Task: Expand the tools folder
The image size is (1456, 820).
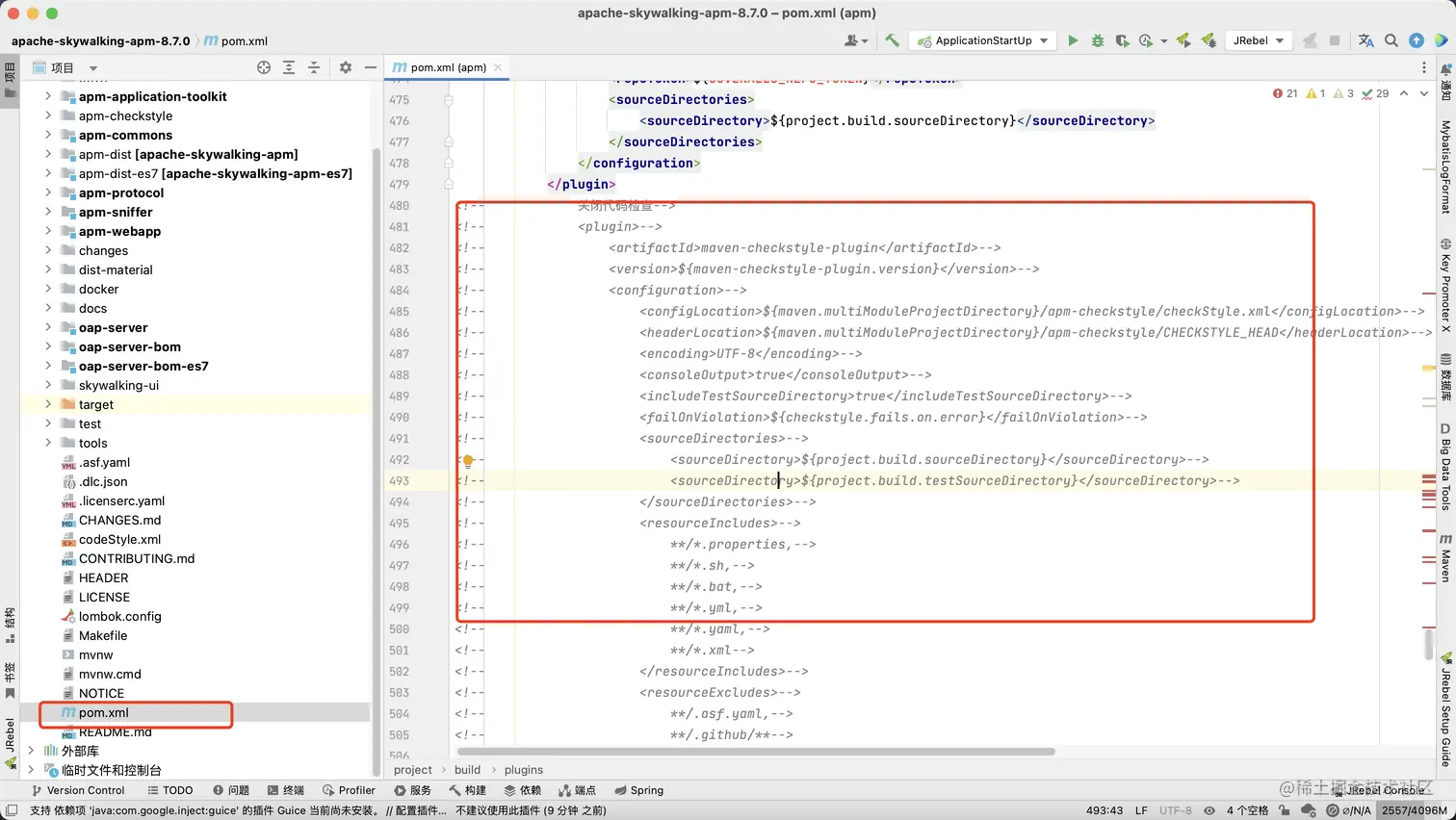Action: pyautogui.click(x=48, y=443)
